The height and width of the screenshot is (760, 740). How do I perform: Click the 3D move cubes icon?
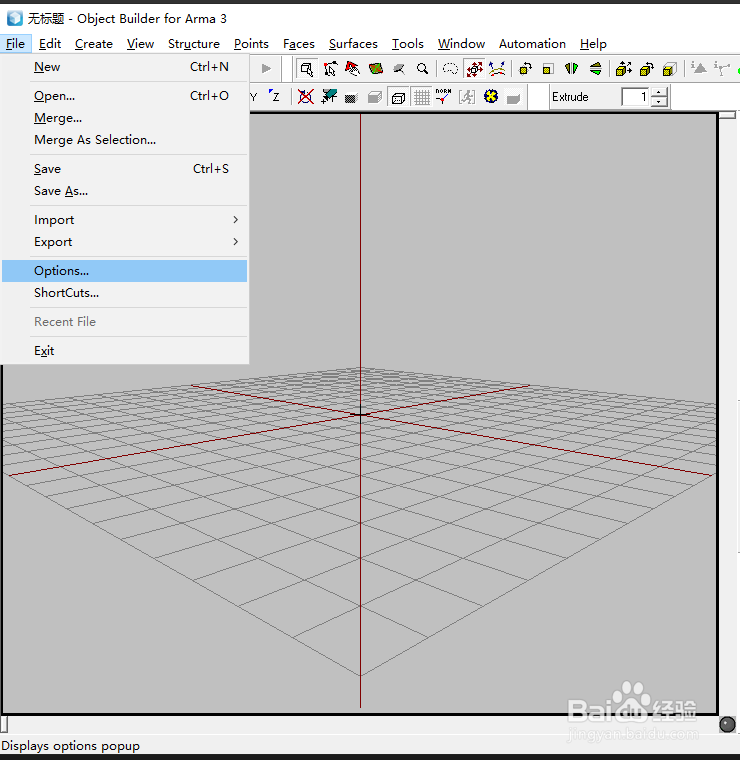click(x=623, y=69)
